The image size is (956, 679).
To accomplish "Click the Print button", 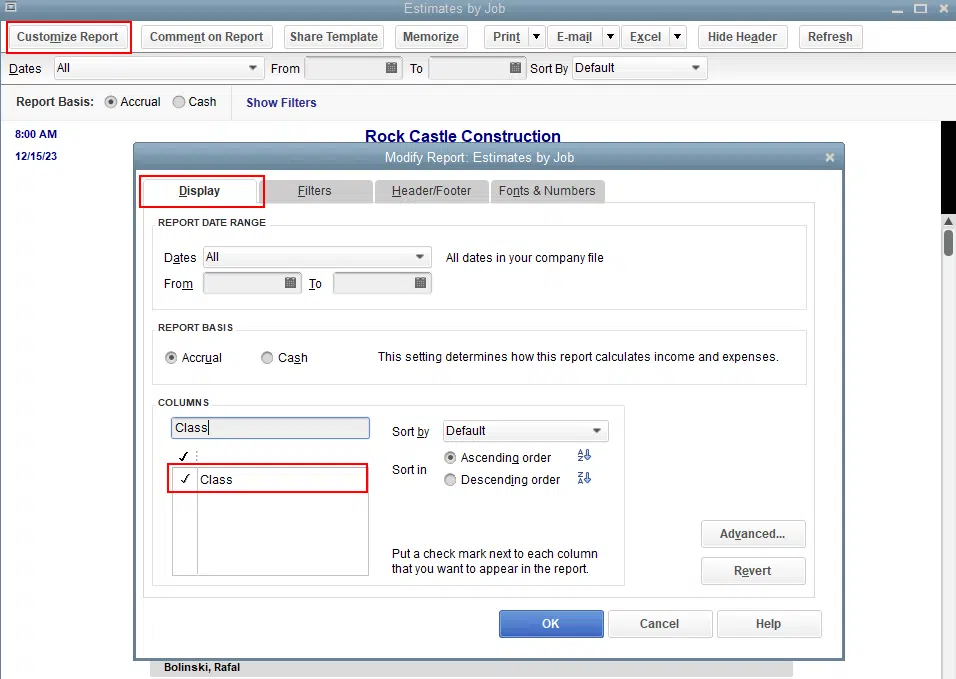I will point(507,37).
